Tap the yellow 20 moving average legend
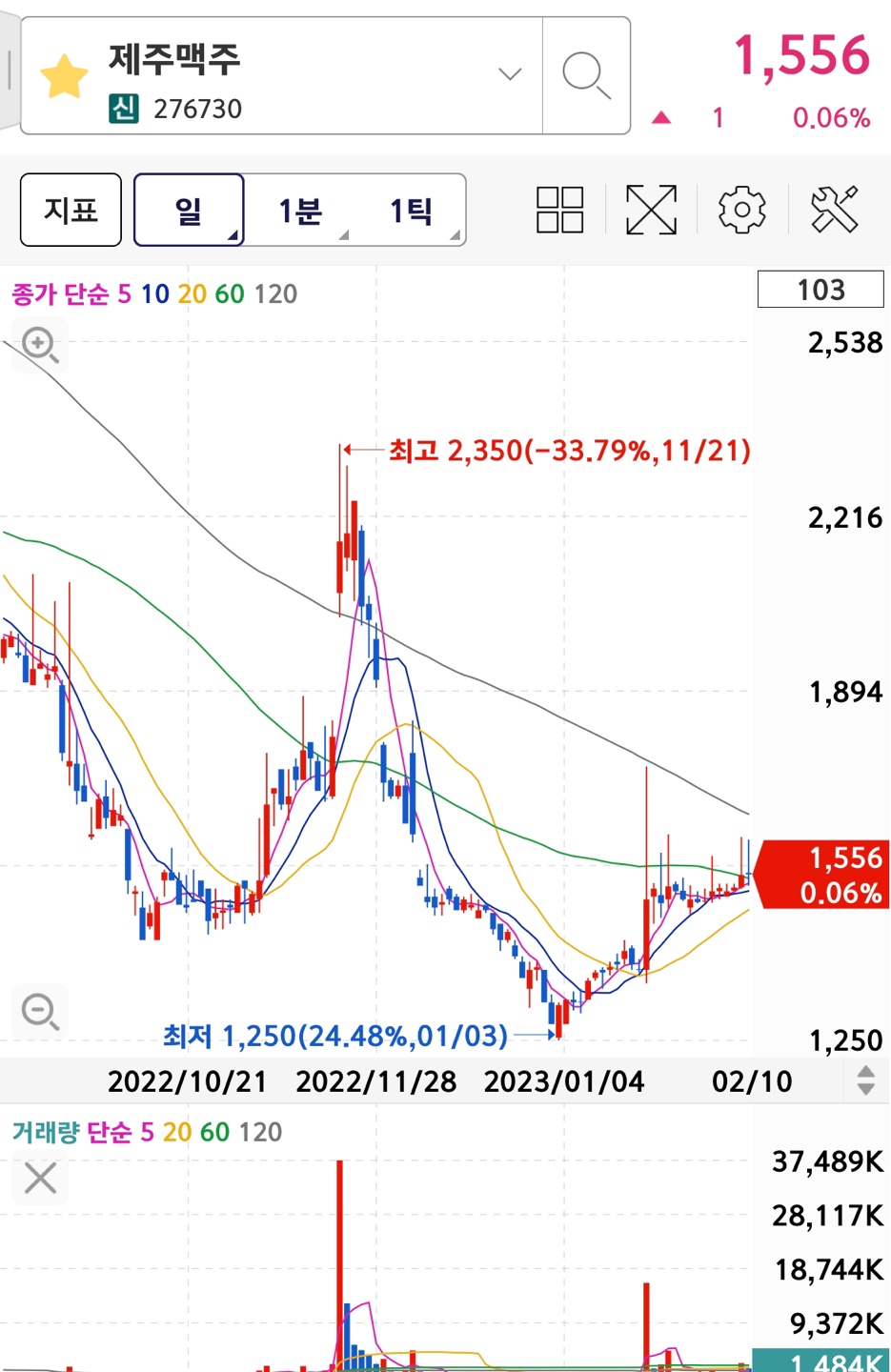This screenshot has width=891, height=1372. 192,293
